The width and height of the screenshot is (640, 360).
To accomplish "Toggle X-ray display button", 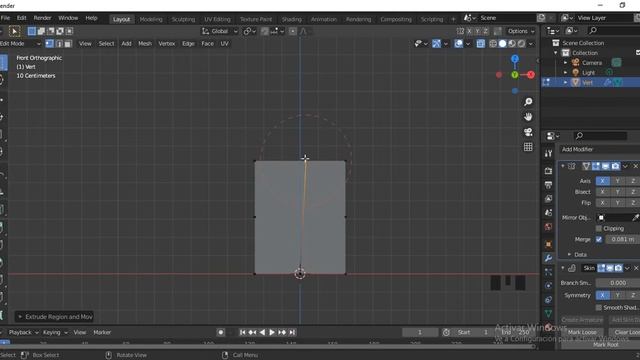I will coord(480,44).
